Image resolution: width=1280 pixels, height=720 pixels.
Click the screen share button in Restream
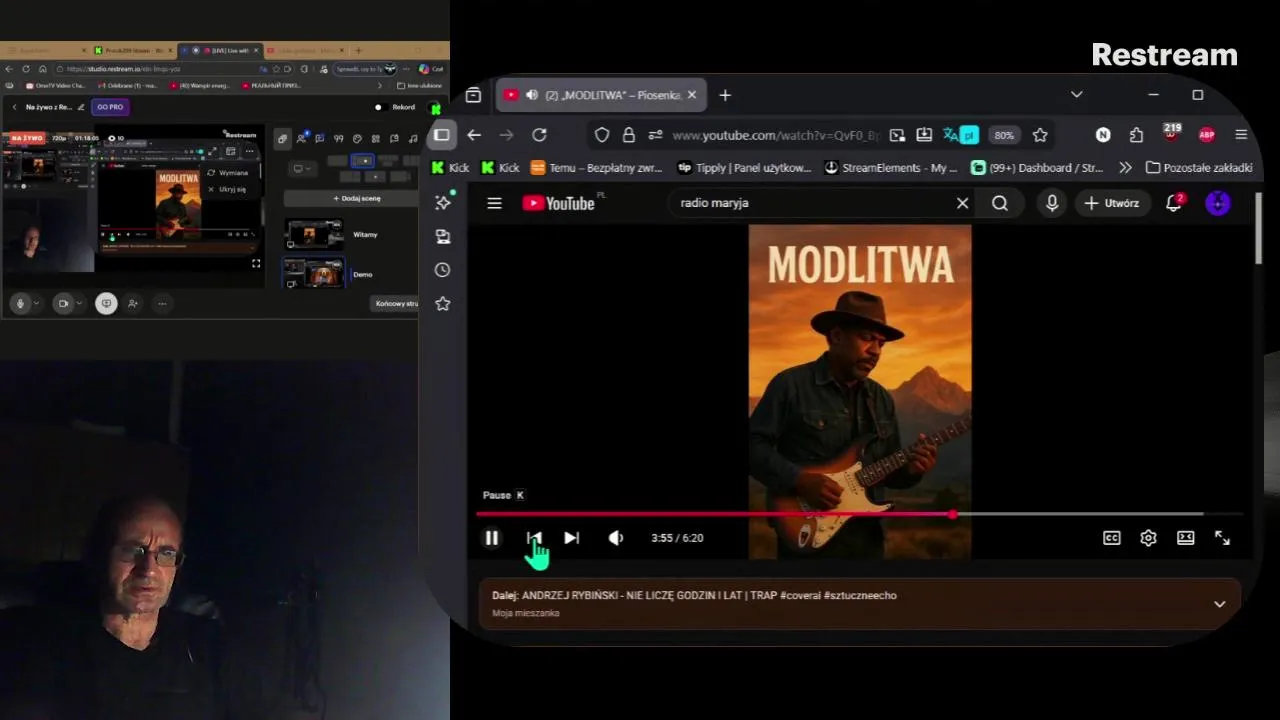coord(106,303)
